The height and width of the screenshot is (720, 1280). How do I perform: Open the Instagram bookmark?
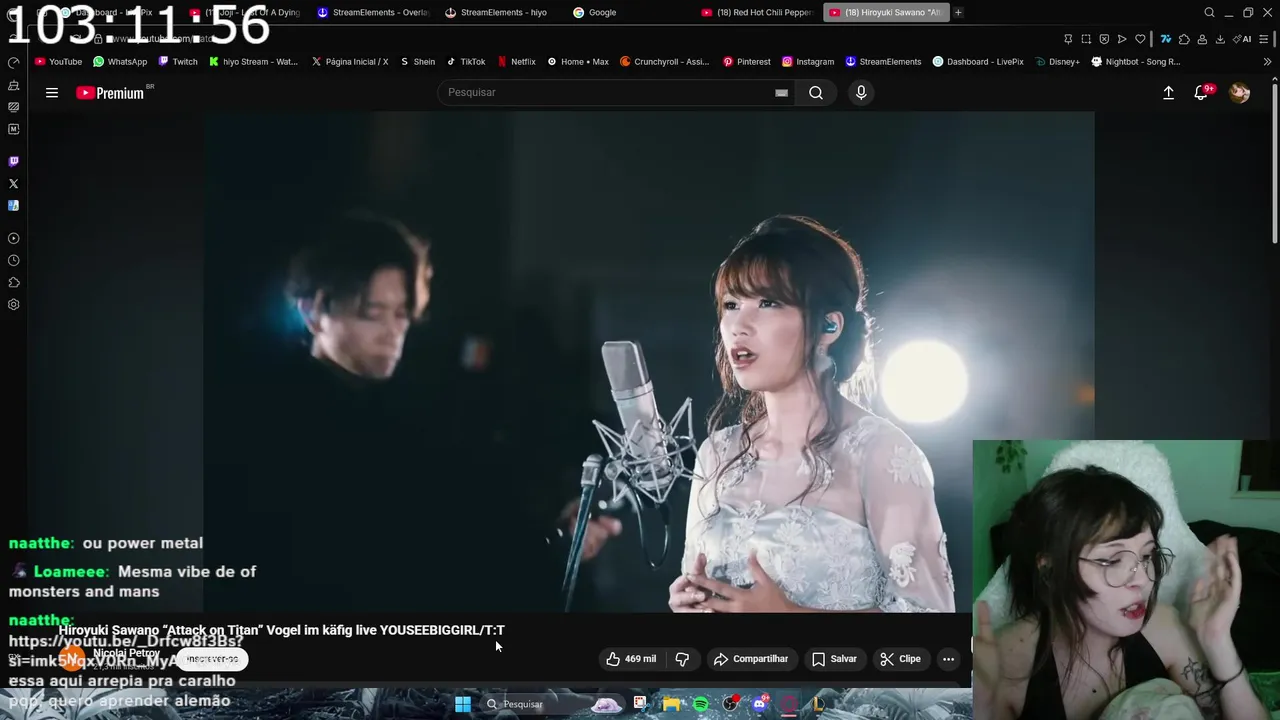(808, 62)
